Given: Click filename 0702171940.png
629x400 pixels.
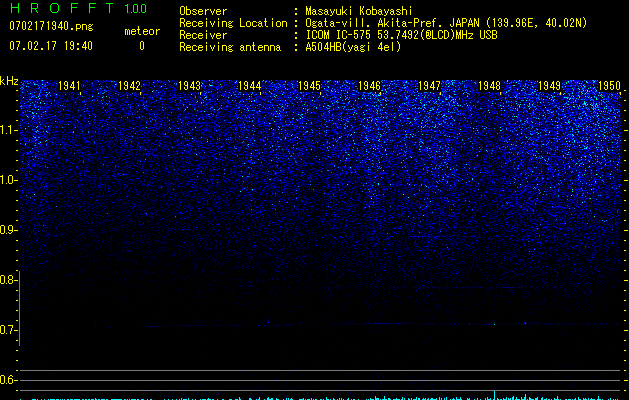Looking at the screenshot, I should 51,26.
